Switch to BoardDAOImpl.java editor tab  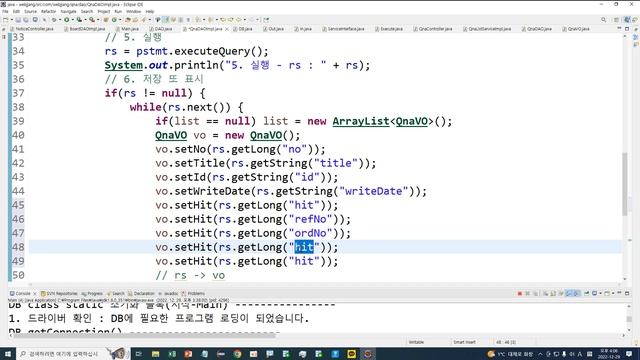(84, 29)
